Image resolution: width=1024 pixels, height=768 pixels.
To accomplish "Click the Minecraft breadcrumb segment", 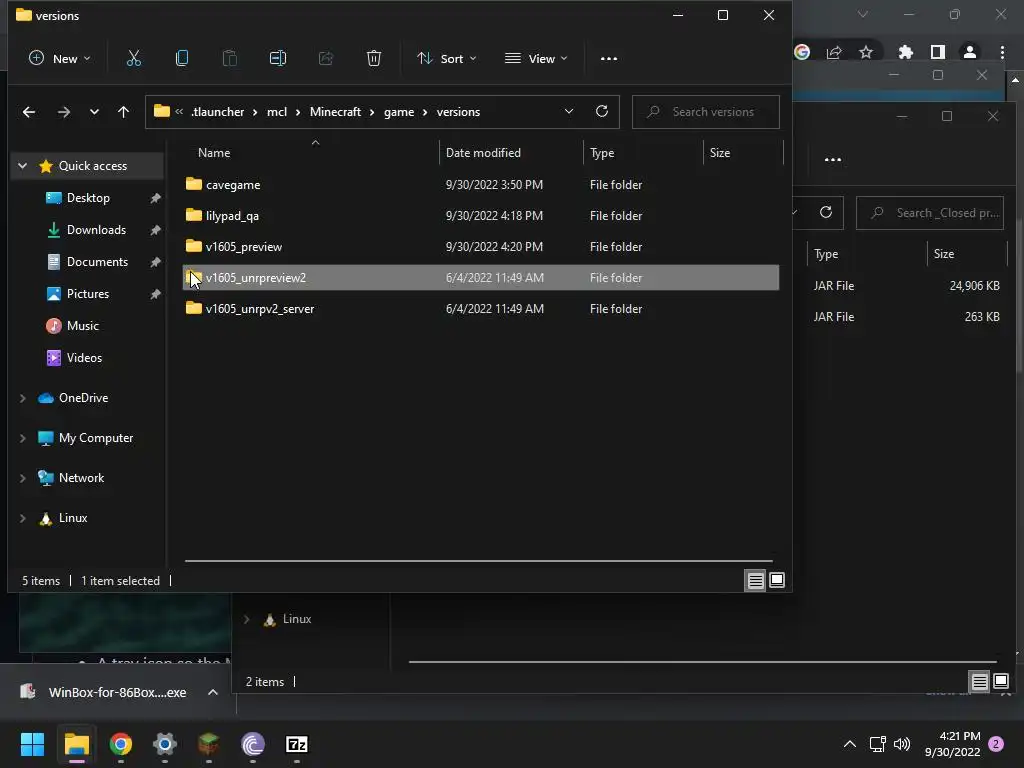I will 335,112.
